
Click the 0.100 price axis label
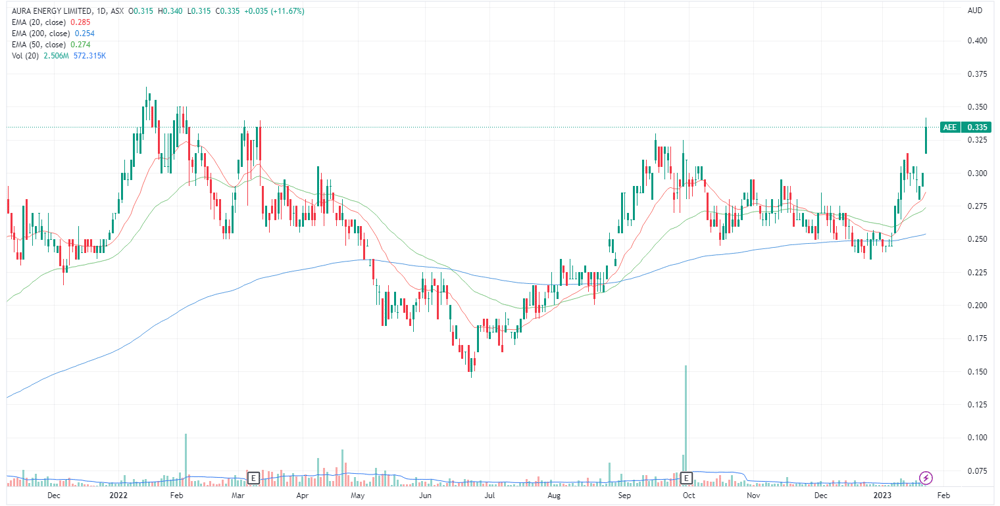976,438
